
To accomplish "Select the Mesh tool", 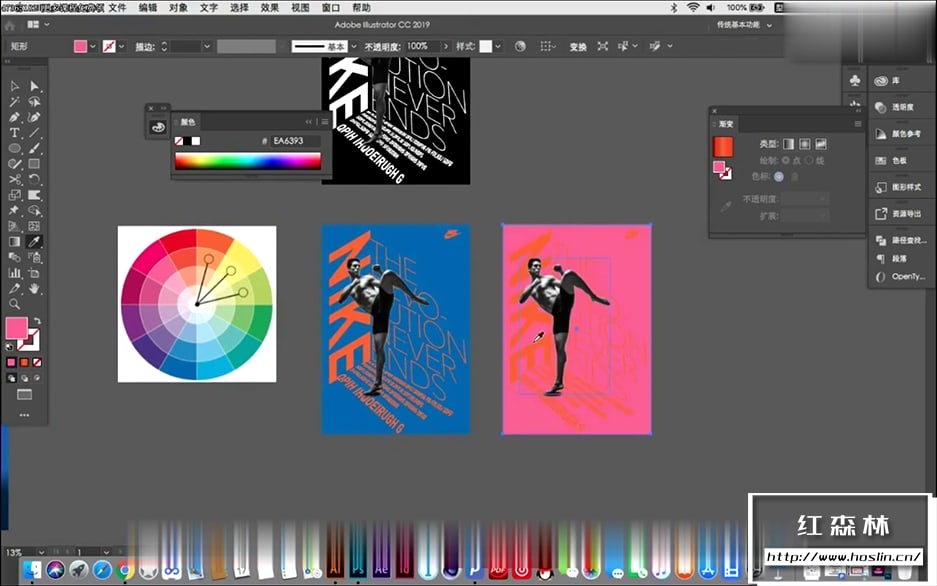I will (34, 226).
